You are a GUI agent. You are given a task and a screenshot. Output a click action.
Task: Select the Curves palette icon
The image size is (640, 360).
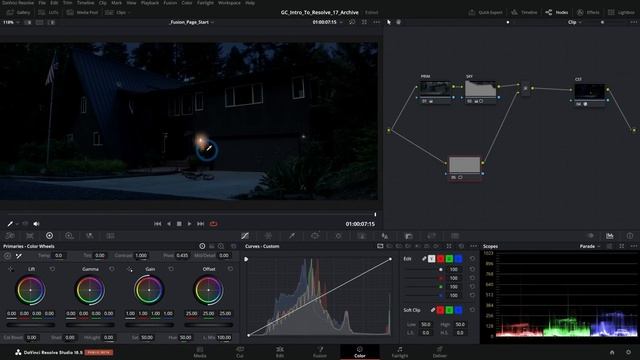pos(245,236)
